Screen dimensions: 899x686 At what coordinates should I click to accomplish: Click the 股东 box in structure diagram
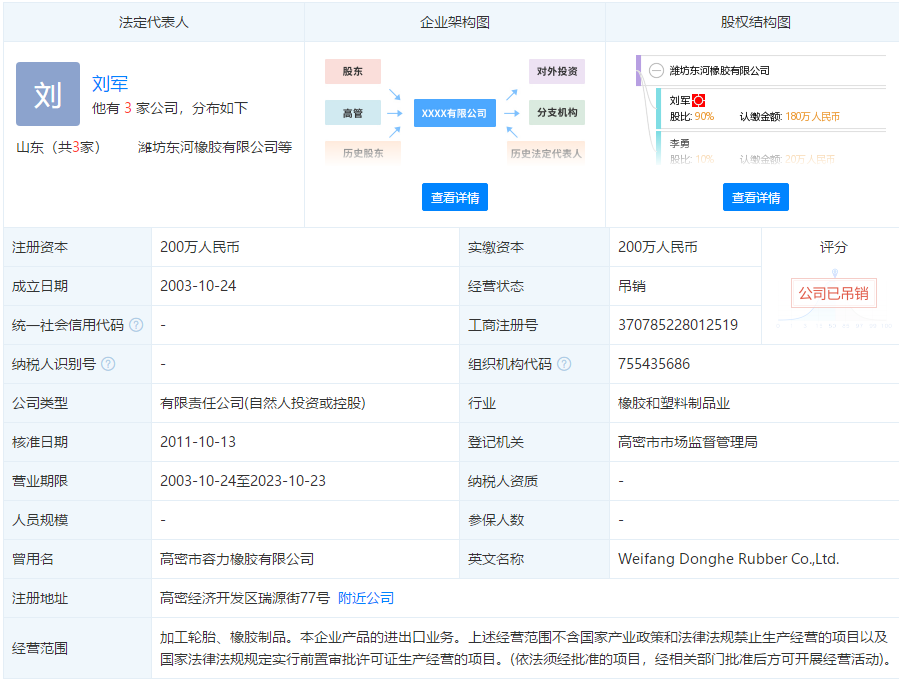pos(353,71)
